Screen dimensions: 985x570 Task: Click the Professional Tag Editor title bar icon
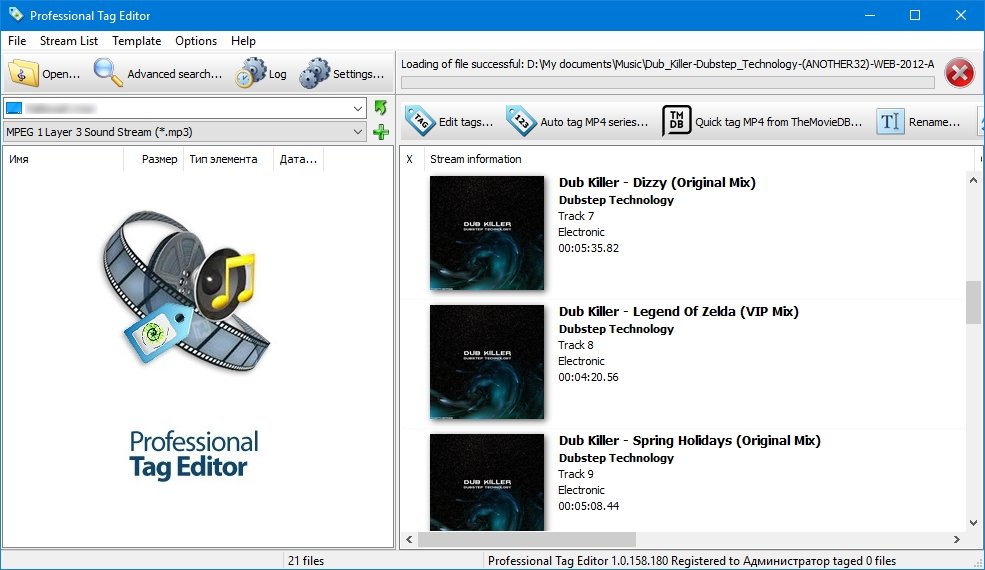click(x=16, y=14)
